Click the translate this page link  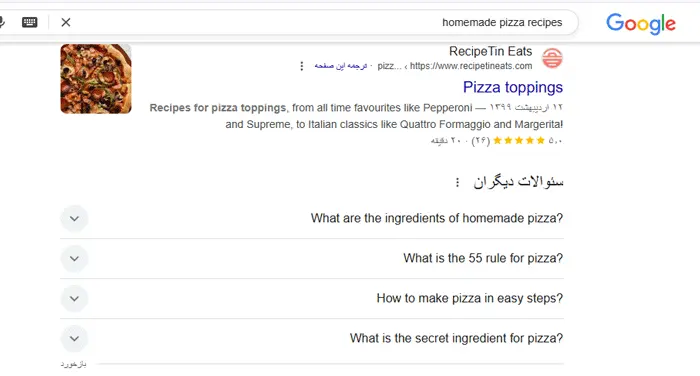[341, 66]
